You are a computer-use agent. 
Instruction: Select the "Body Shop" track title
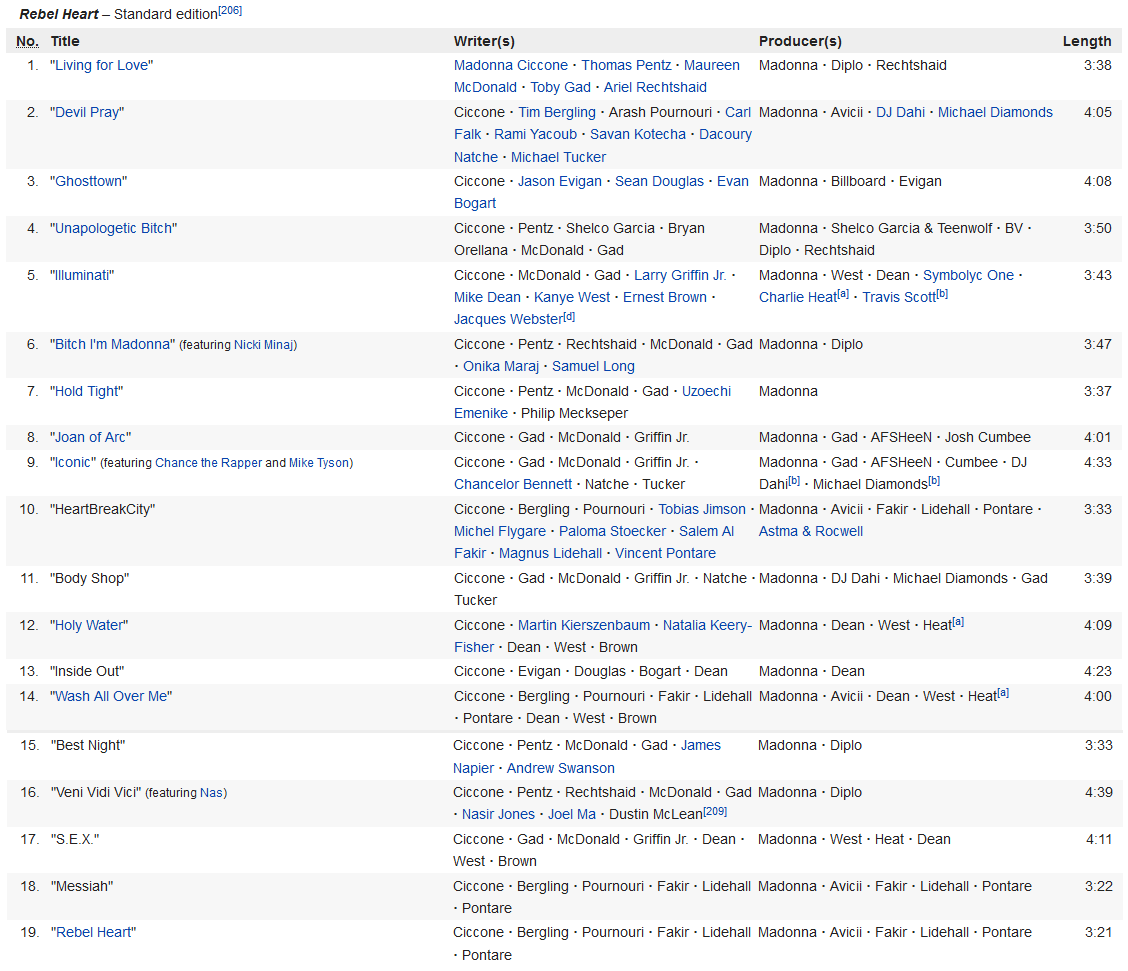[x=89, y=578]
